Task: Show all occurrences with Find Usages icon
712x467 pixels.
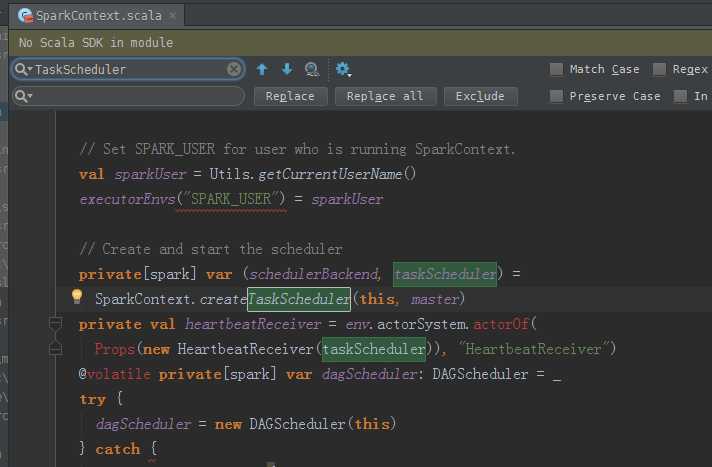Action: 312,69
